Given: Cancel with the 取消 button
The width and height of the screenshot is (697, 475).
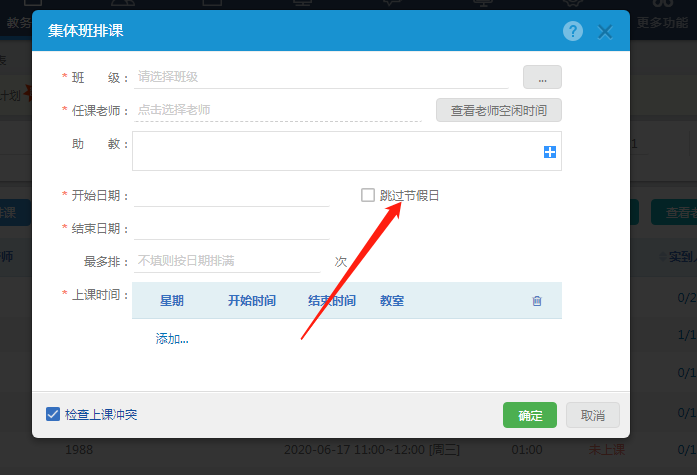Looking at the screenshot, I should (x=593, y=415).
